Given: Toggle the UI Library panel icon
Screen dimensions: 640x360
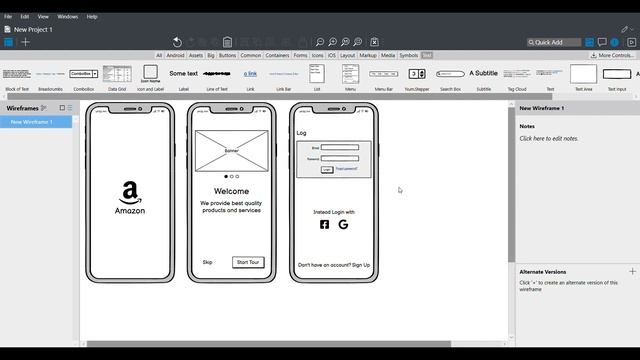Looking at the screenshot, I should (589, 42).
